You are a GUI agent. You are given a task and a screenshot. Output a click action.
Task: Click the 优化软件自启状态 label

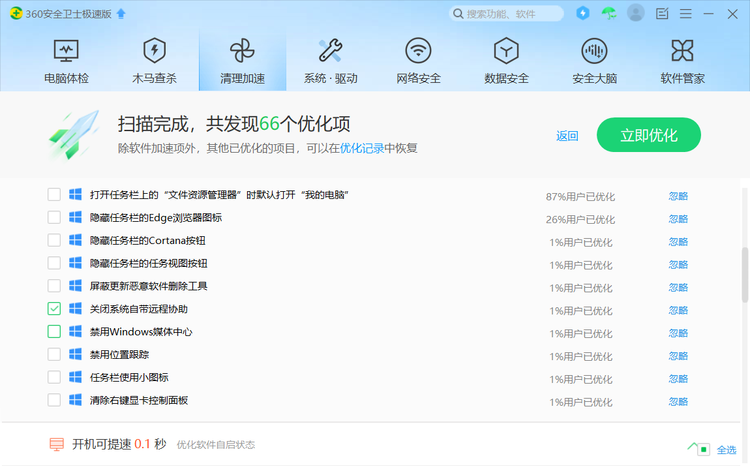[216, 445]
